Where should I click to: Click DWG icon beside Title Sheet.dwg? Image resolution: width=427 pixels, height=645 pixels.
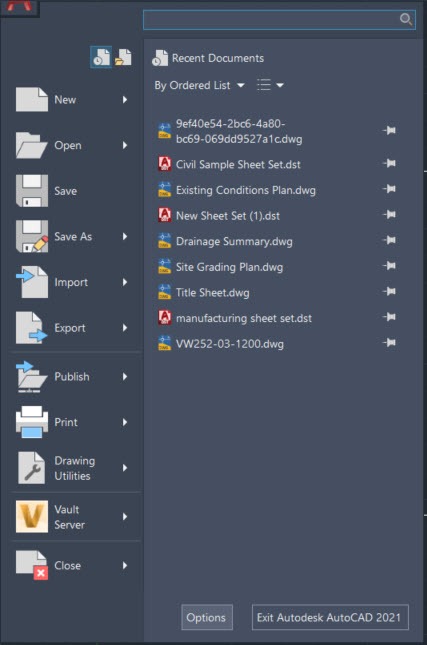click(x=165, y=292)
